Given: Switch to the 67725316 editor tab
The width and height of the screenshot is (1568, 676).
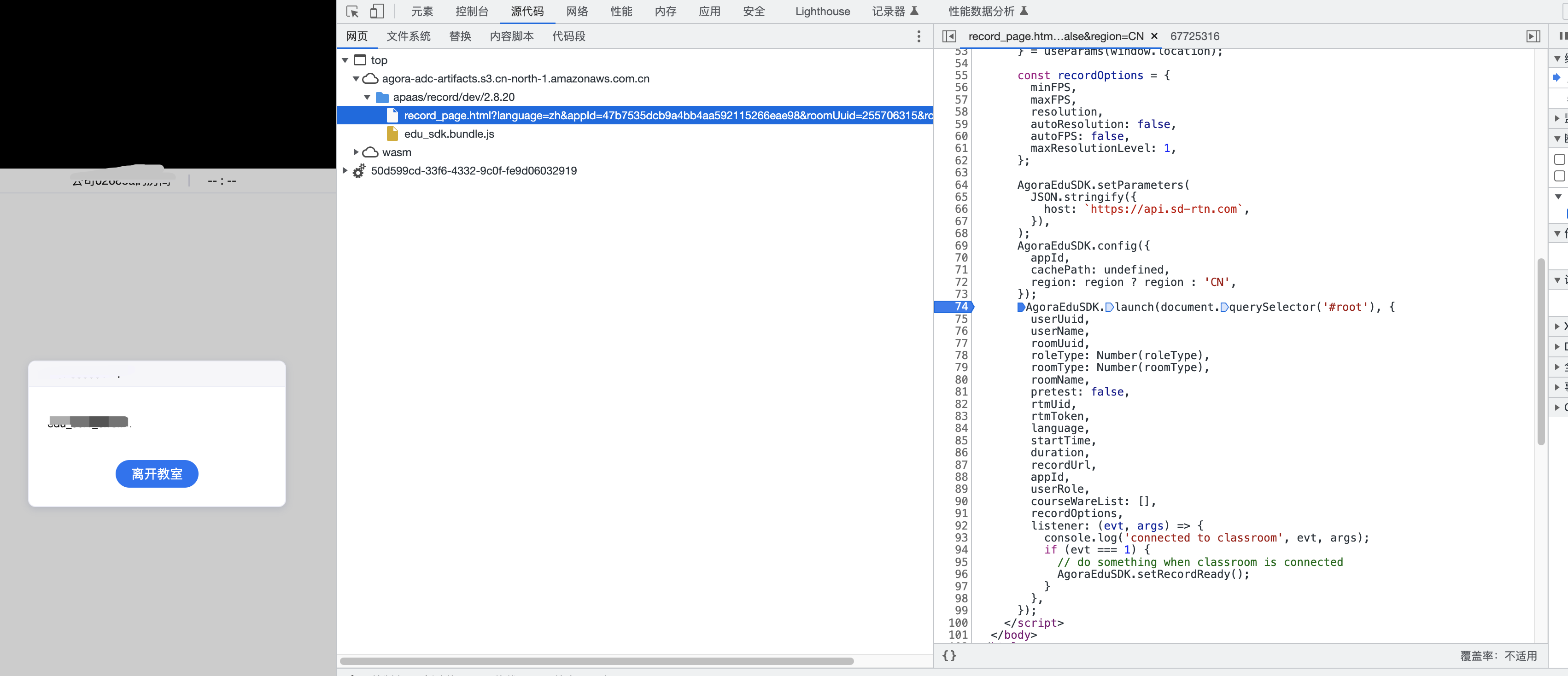Looking at the screenshot, I should pyautogui.click(x=1194, y=36).
